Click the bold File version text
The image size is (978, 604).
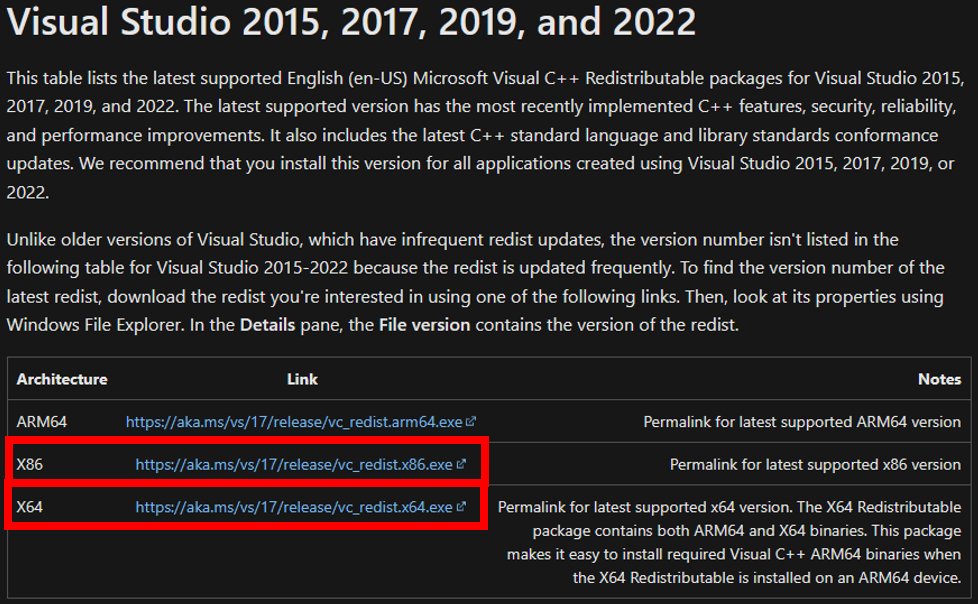pyautogui.click(x=425, y=325)
